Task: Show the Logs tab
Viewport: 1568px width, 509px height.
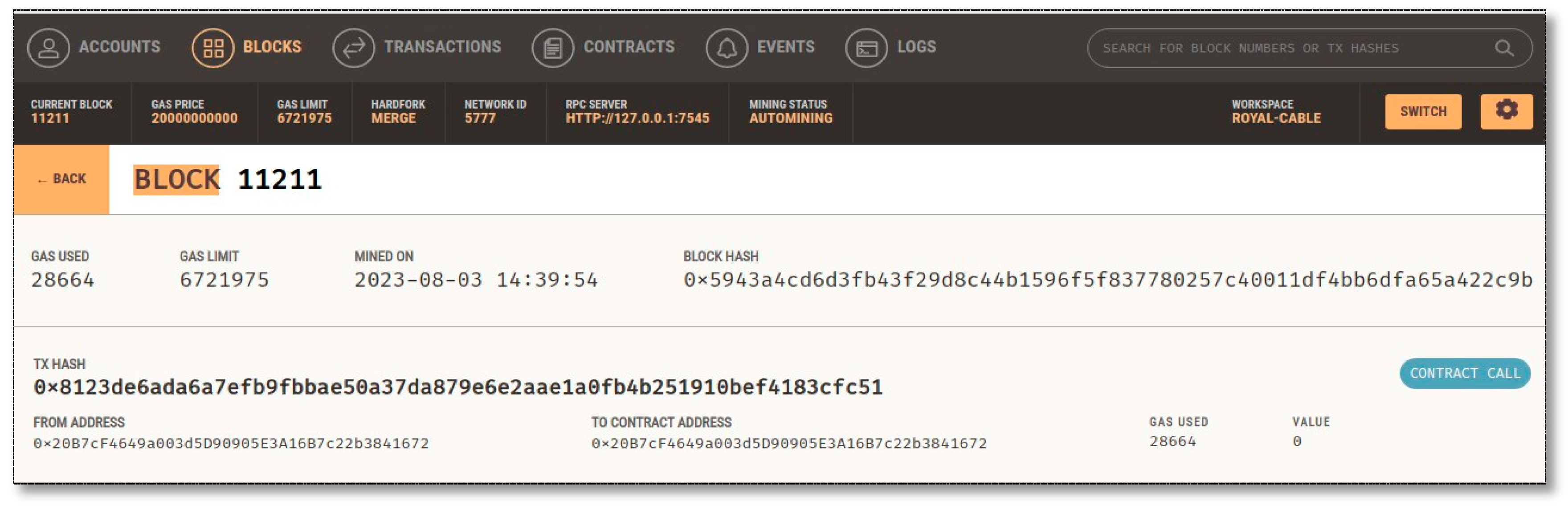Action: coord(916,47)
